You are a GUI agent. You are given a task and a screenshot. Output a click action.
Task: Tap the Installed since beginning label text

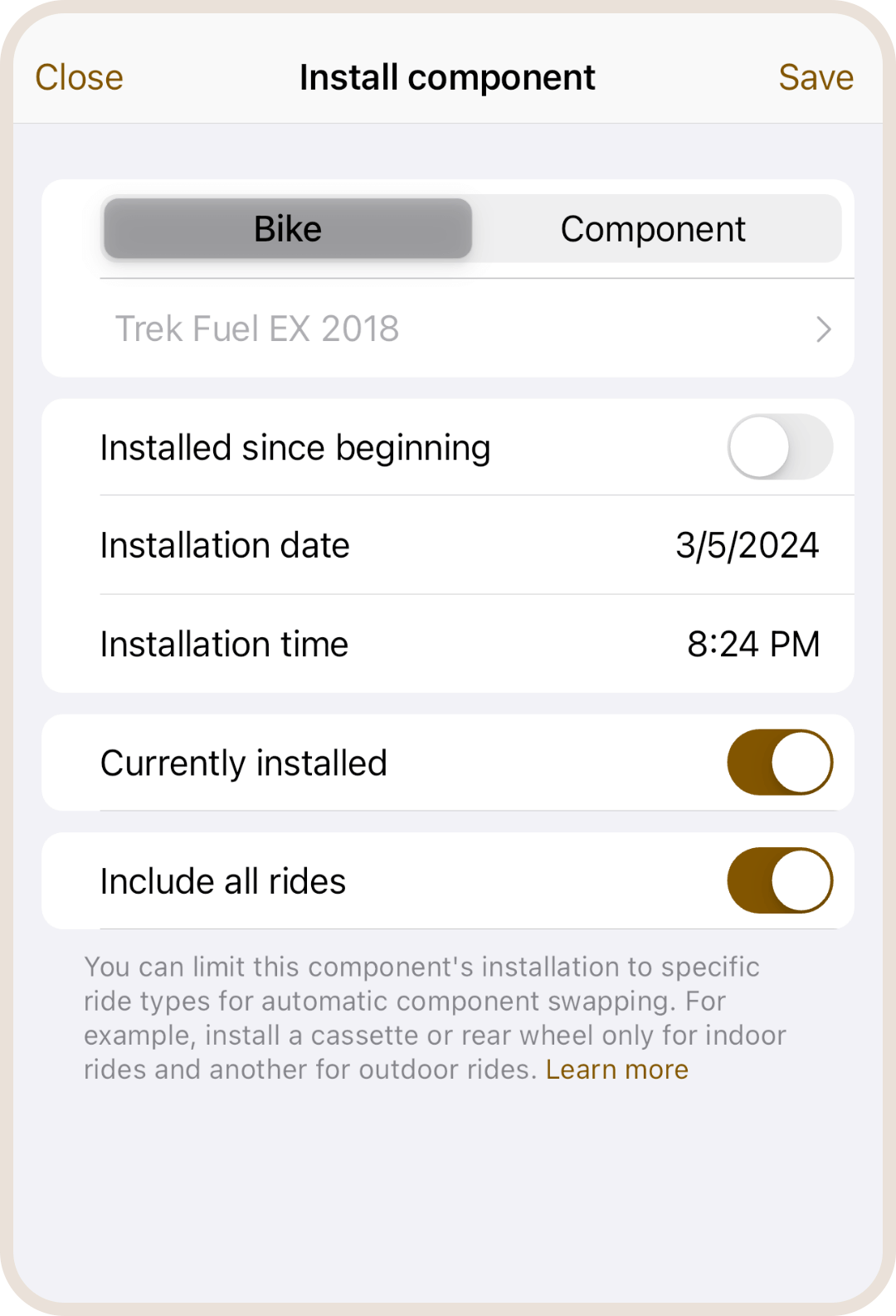(x=295, y=448)
